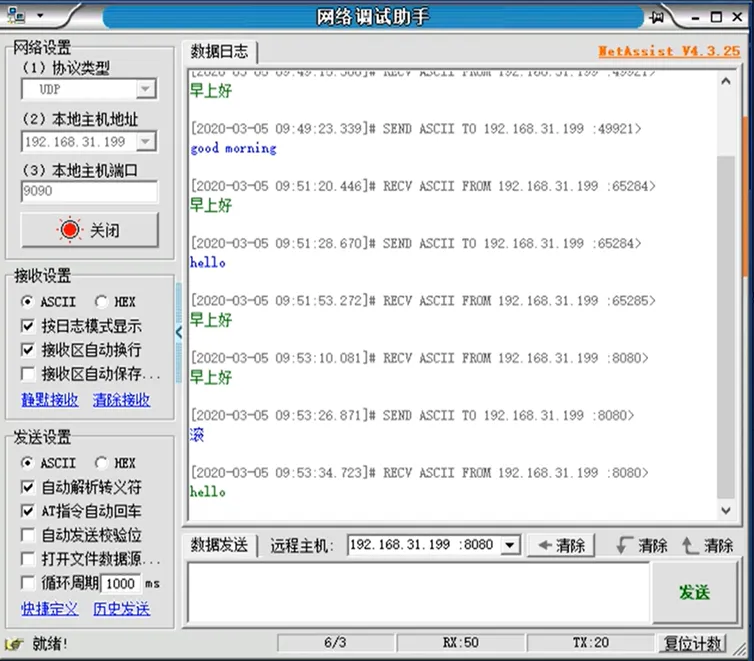Click the 就绪! status text
The width and height of the screenshot is (754, 661).
[50, 644]
